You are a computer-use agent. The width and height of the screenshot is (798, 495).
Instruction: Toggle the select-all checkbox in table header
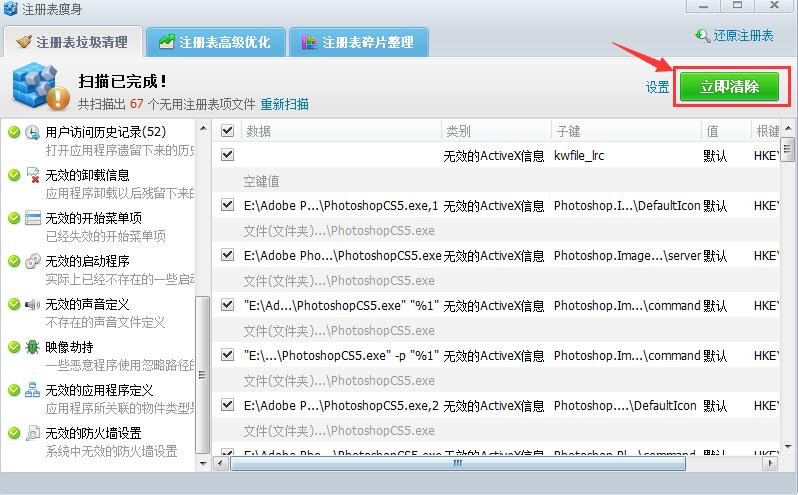pyautogui.click(x=227, y=131)
